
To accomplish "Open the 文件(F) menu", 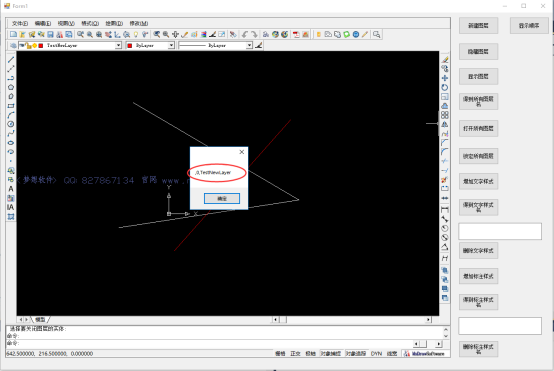I will coord(20,23).
